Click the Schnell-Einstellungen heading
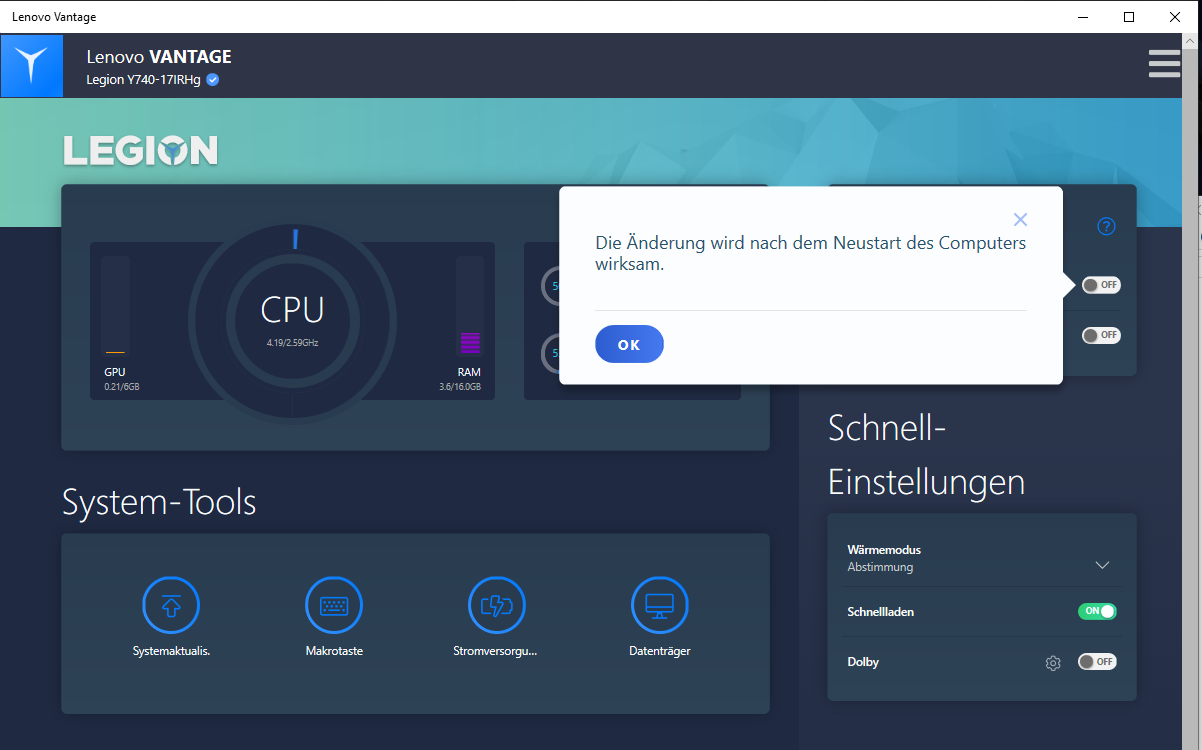Viewport: 1202px width, 750px height. (x=926, y=455)
